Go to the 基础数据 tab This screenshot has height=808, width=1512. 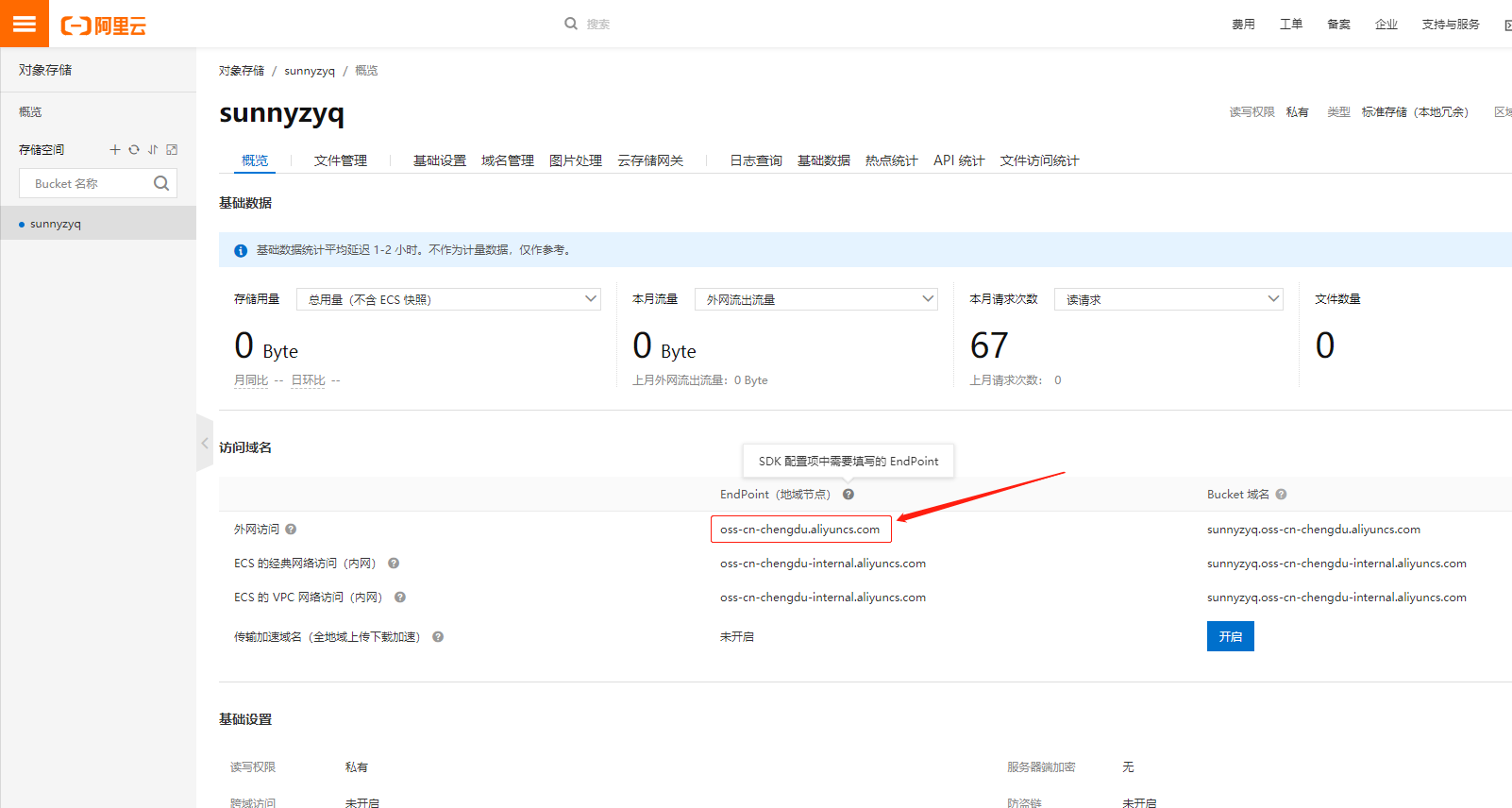(x=824, y=160)
